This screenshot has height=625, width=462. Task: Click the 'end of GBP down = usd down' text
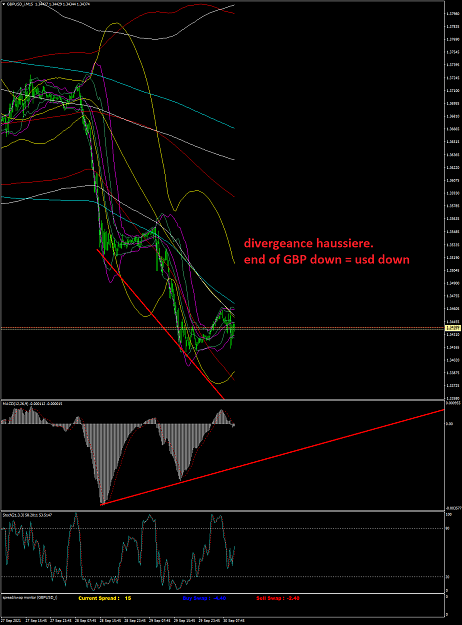tap(326, 259)
